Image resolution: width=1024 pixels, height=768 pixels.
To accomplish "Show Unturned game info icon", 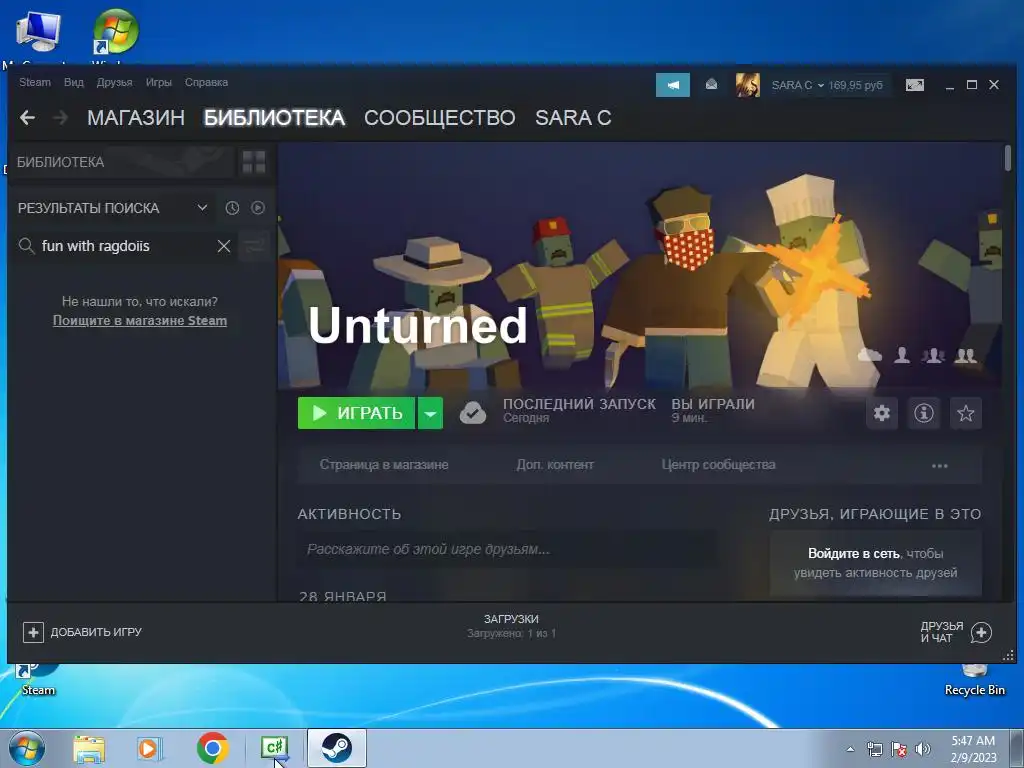I will point(923,413).
